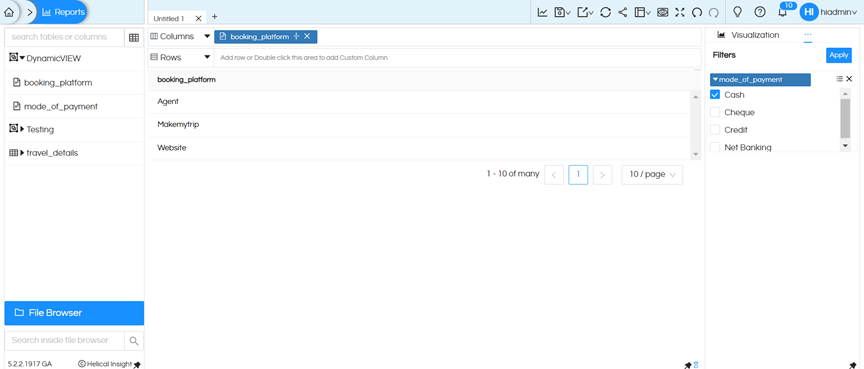The height and width of the screenshot is (369, 864).
Task: Refresh report using circular arrows icon
Action: coord(606,12)
